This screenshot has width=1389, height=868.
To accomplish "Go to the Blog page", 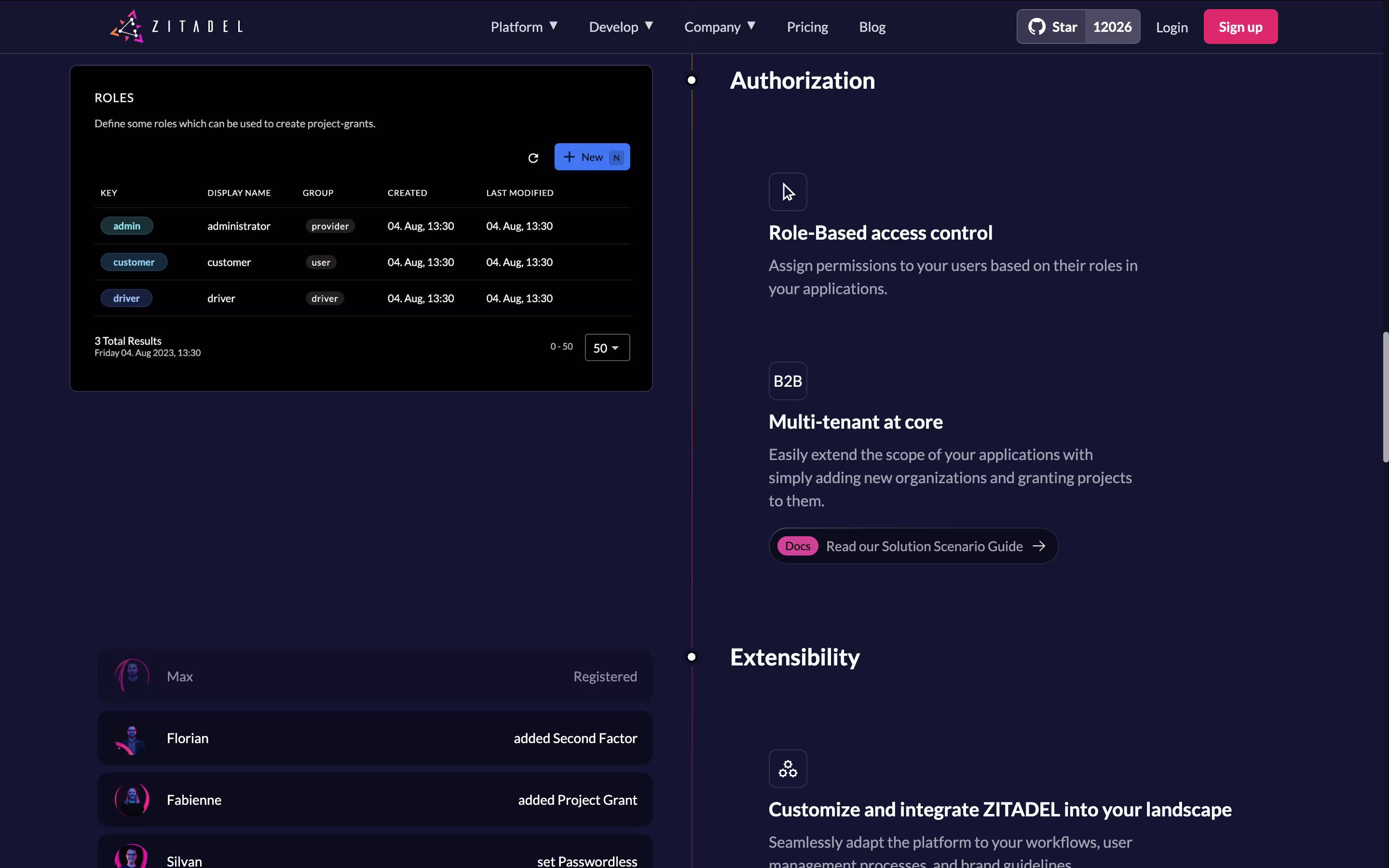I will 872,27.
